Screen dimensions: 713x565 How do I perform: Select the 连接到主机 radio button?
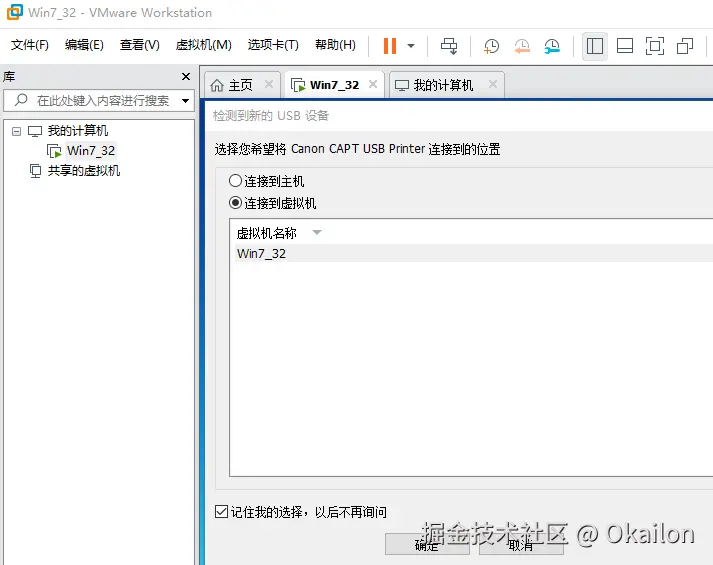[x=235, y=181]
